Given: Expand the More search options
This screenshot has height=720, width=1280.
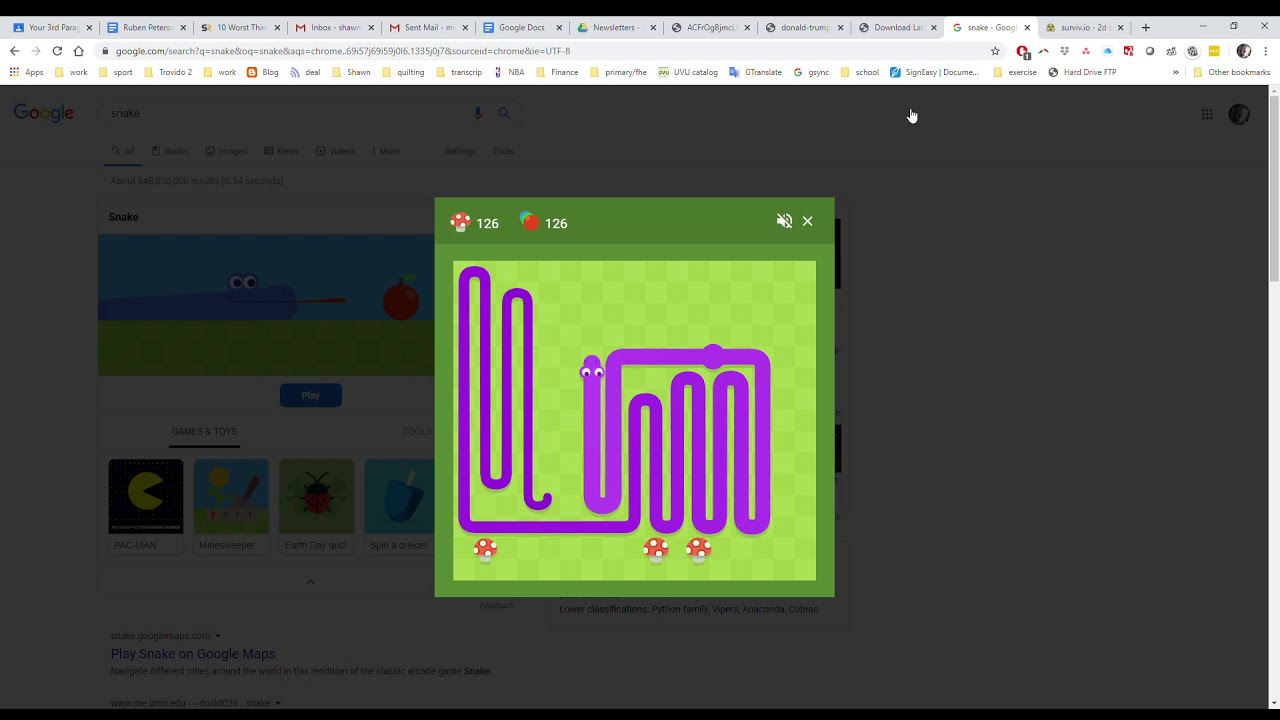Looking at the screenshot, I should pyautogui.click(x=385, y=151).
